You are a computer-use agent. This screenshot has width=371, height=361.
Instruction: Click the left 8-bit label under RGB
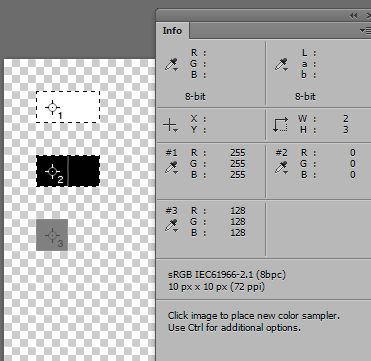[x=195, y=97]
